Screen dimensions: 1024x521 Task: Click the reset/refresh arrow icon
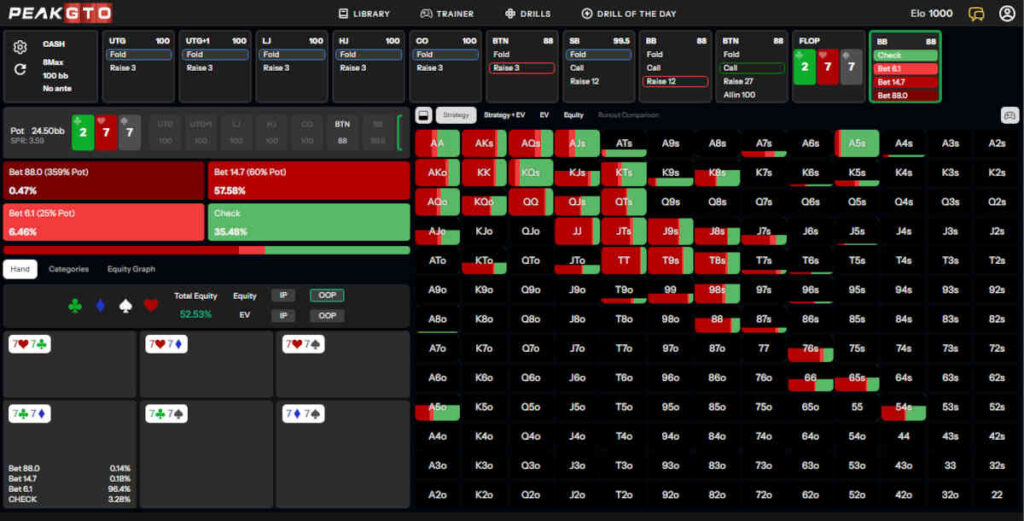click(x=20, y=69)
